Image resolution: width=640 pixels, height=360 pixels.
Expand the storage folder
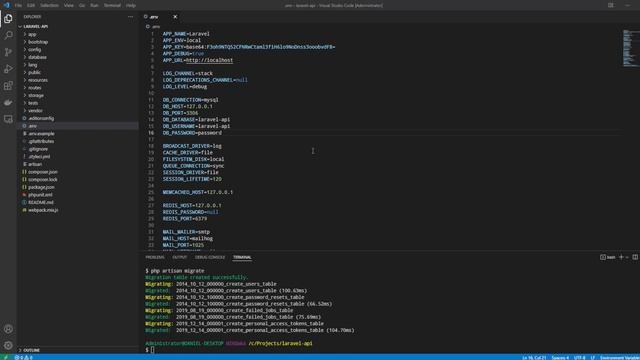78,95
